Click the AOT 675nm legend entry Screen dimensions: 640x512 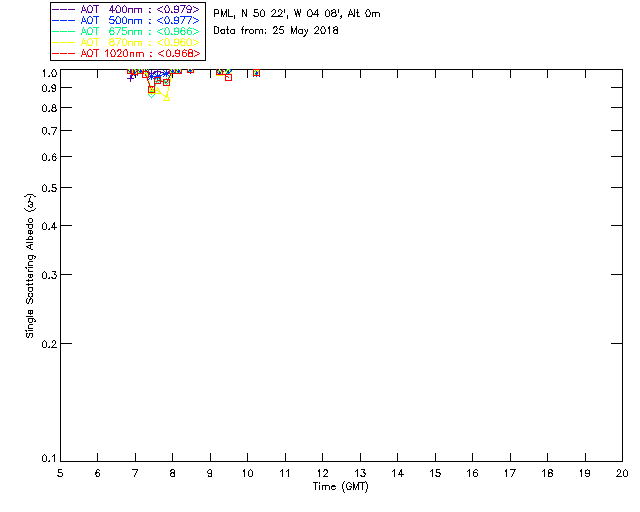(127, 31)
